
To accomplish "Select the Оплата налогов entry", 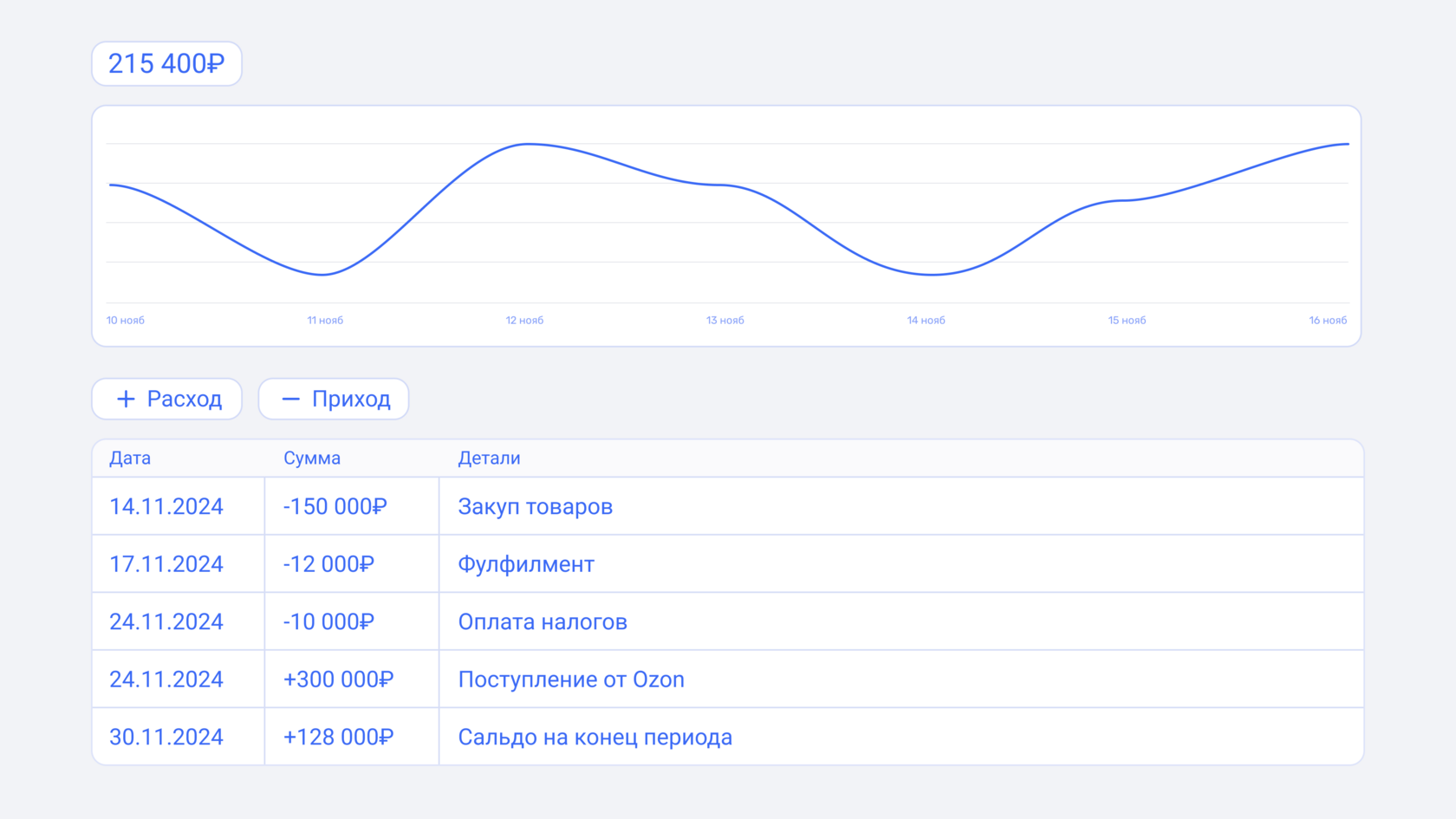I will point(543,622).
